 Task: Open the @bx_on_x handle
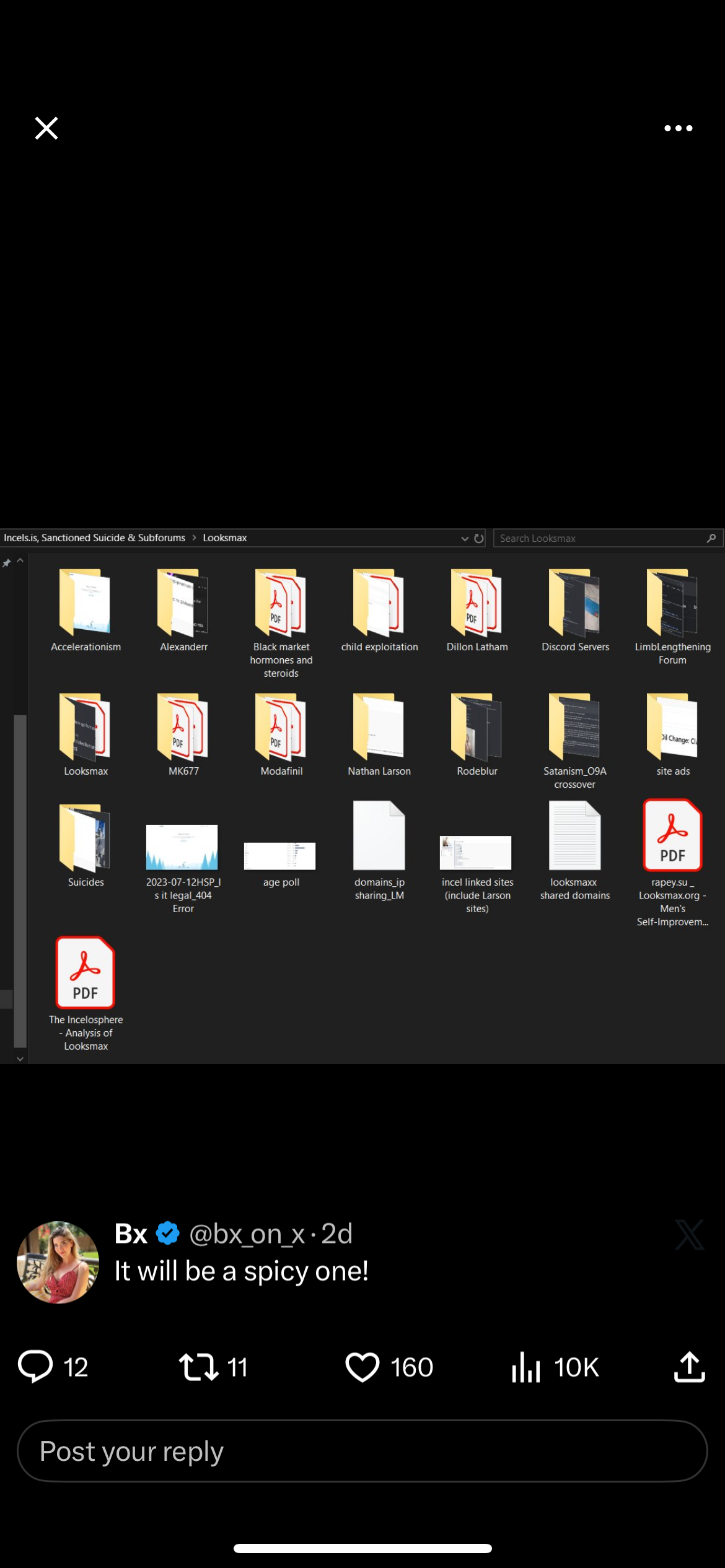tap(247, 1234)
